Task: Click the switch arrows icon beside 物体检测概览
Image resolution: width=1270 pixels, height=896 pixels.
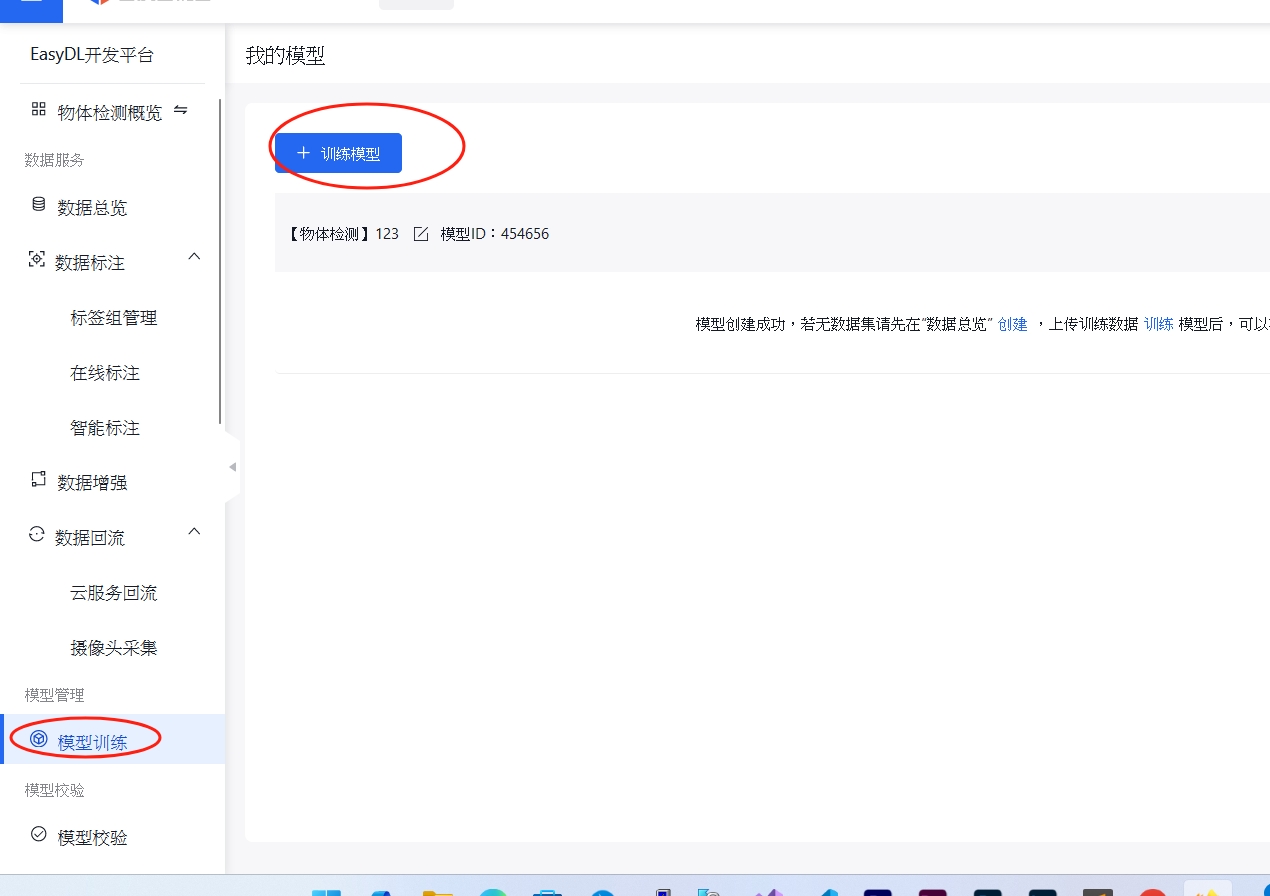Action: [181, 110]
